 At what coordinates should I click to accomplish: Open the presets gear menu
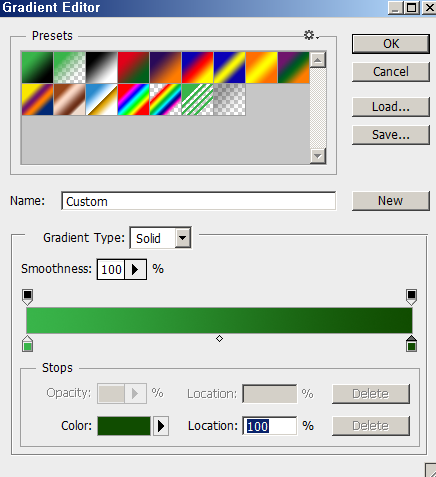pyautogui.click(x=311, y=35)
